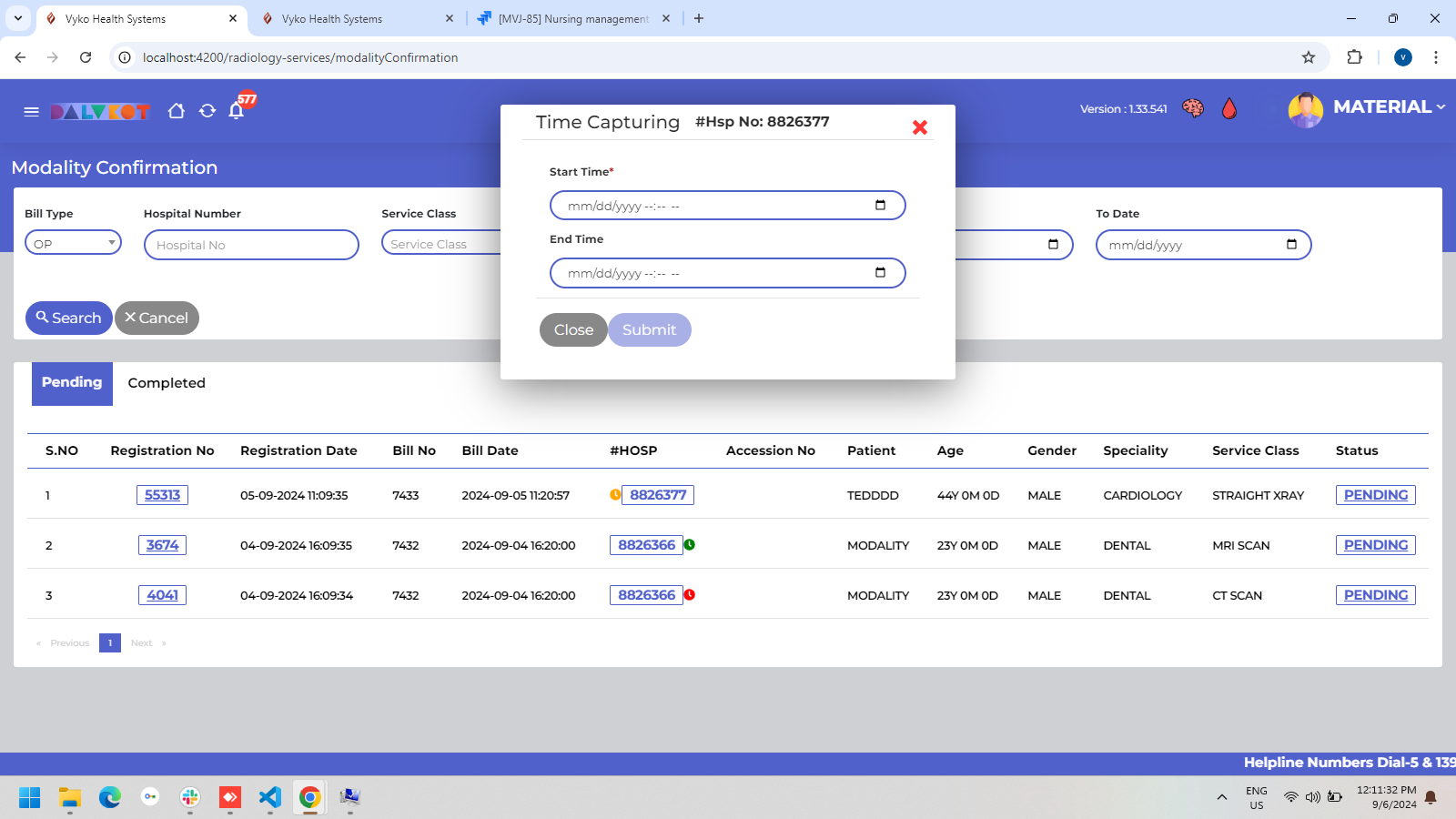Open calendar picker in End Time field
Screen dimensions: 1456x819
[880, 273]
